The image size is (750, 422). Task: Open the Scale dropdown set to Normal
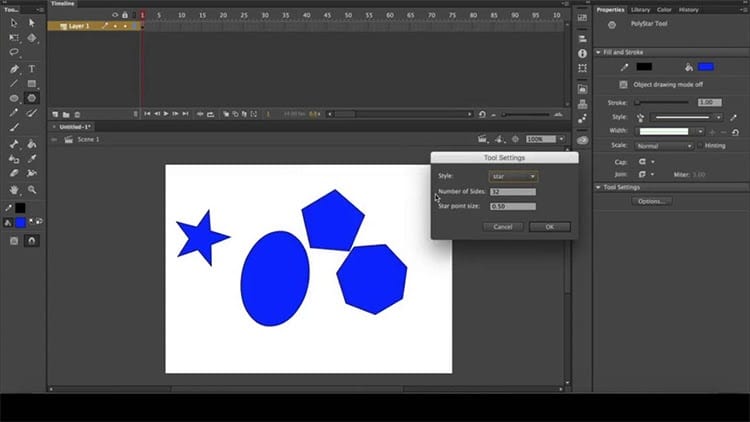click(x=664, y=146)
